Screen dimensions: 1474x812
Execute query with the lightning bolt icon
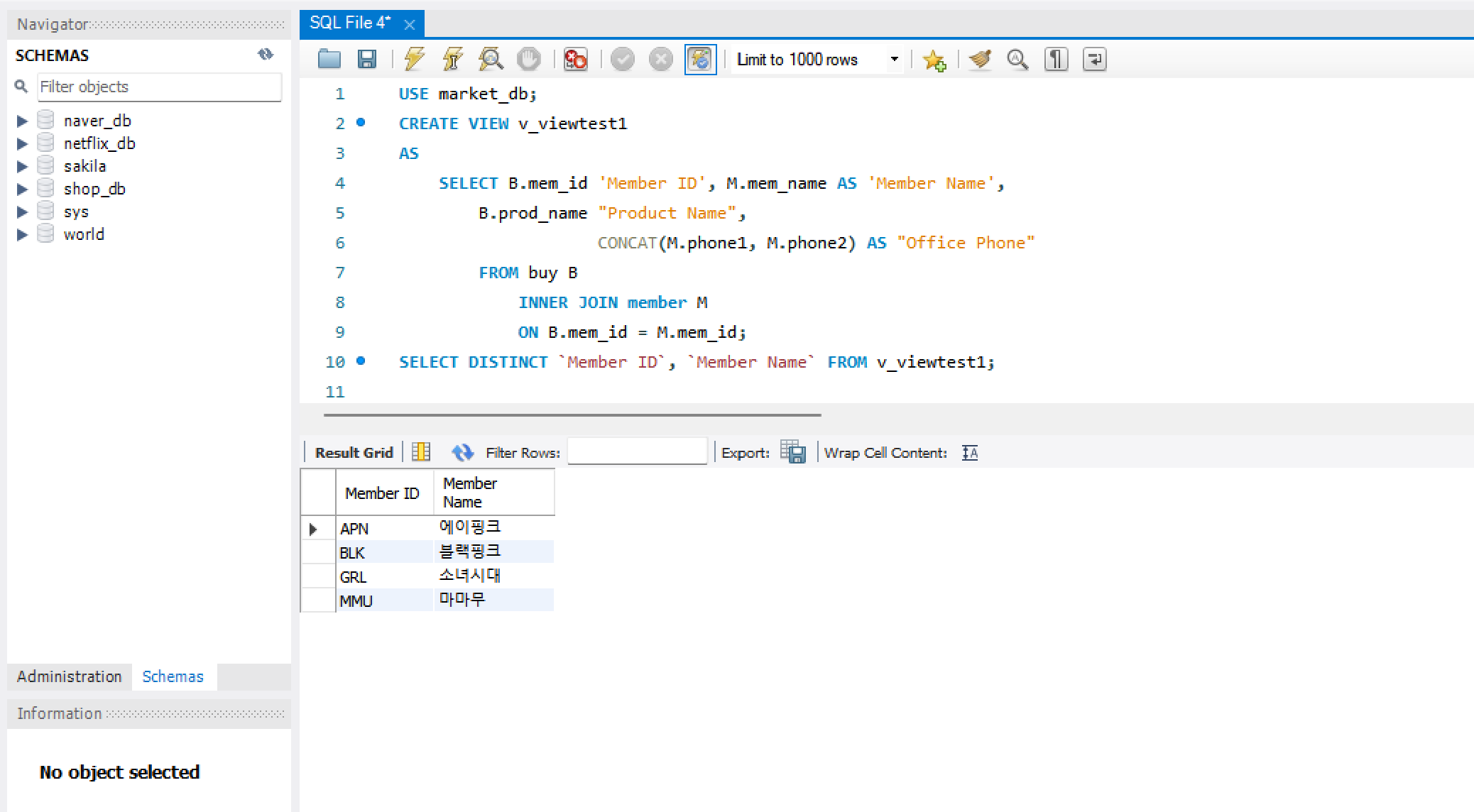[414, 59]
